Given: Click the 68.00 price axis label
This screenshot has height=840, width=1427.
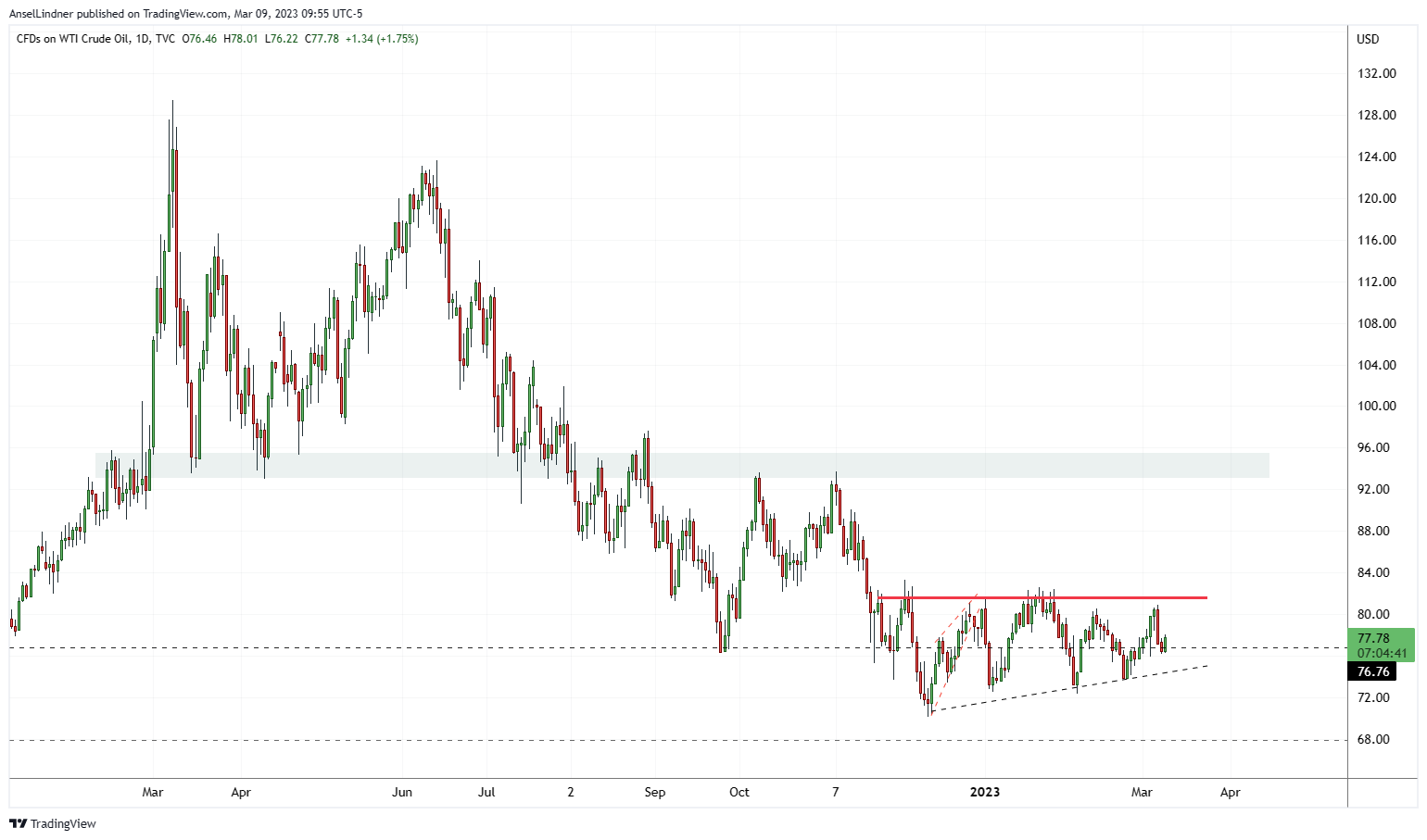Looking at the screenshot, I should click(1373, 739).
